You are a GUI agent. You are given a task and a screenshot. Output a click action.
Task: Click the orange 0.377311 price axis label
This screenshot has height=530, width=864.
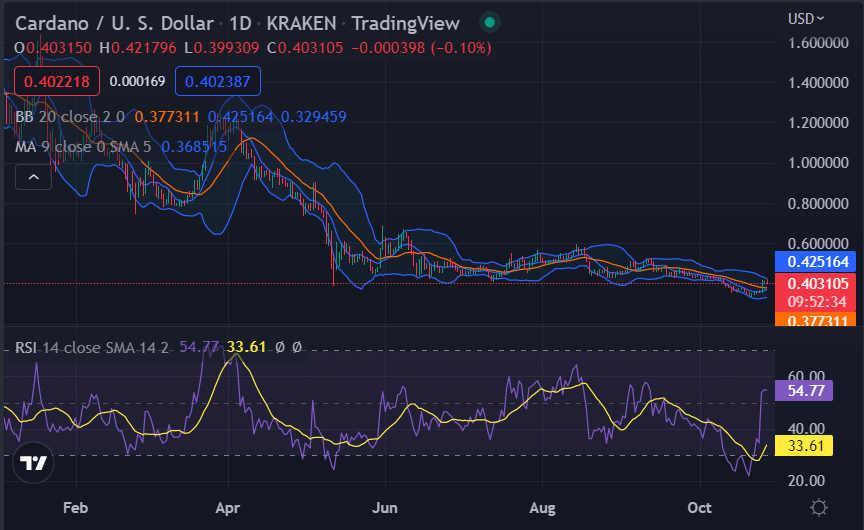[816, 320]
